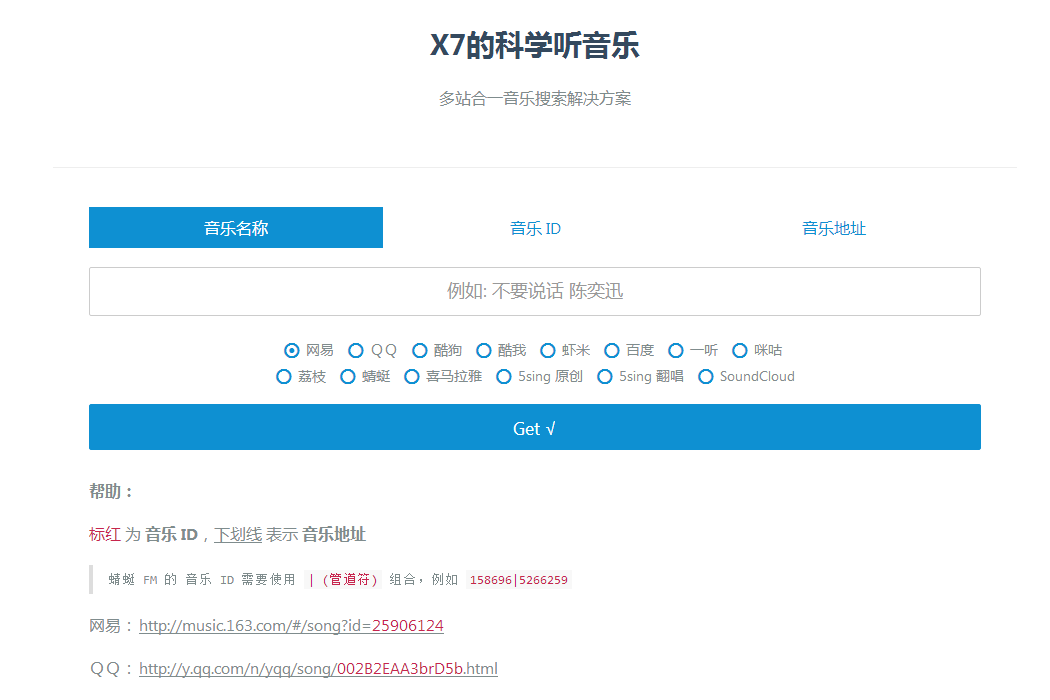Image resolution: width=1050 pixels, height=700 pixels.
Task: Click the | (管道符) code text
Action: 343,580
